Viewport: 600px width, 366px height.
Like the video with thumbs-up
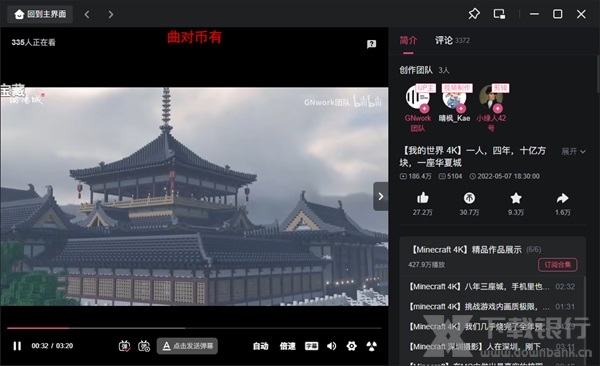pyautogui.click(x=422, y=198)
